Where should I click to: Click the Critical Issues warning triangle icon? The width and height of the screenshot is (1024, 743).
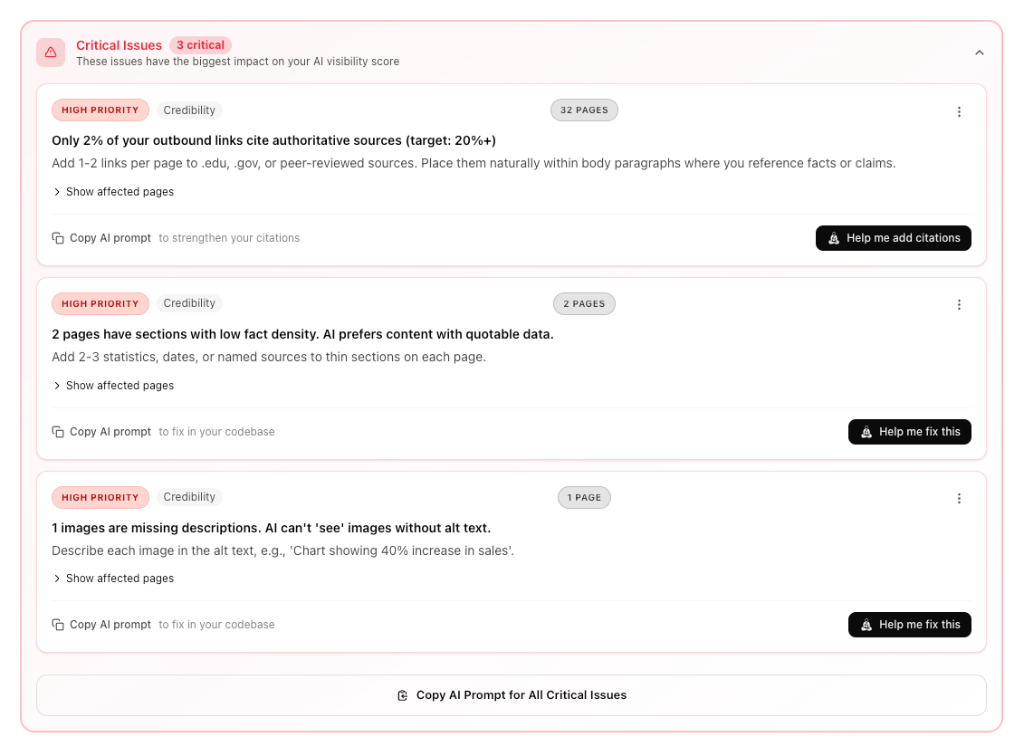coord(51,53)
